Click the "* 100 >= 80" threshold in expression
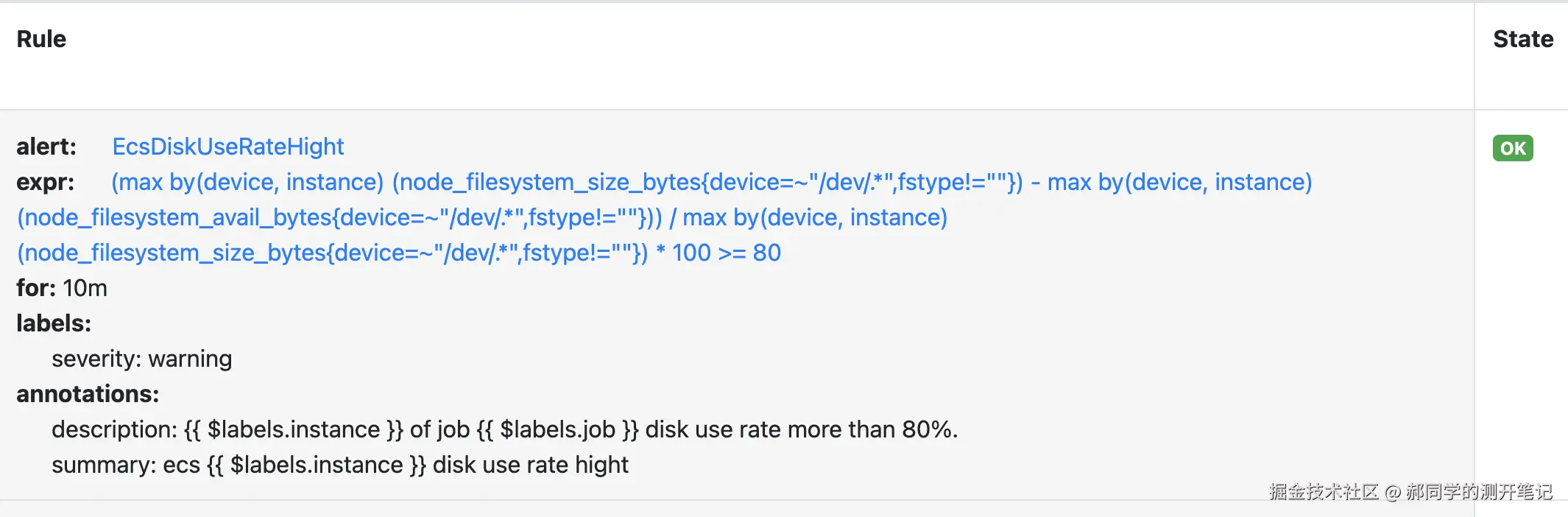The image size is (1568, 517). coord(718,253)
